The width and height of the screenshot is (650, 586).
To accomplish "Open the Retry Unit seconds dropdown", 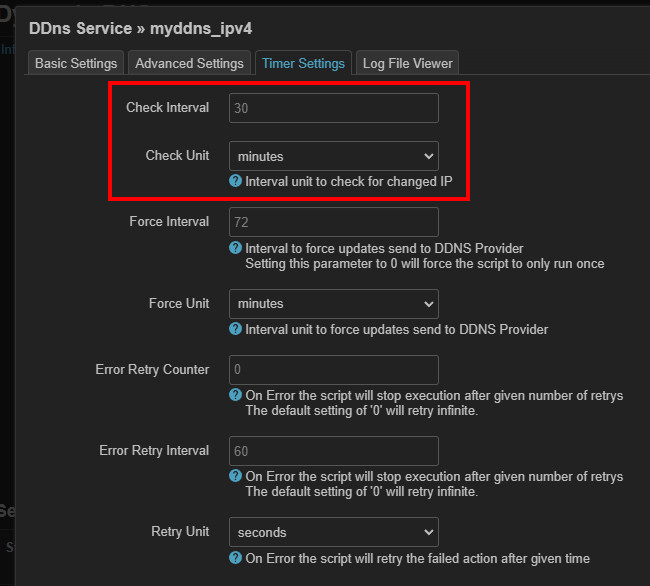I will (333, 532).
